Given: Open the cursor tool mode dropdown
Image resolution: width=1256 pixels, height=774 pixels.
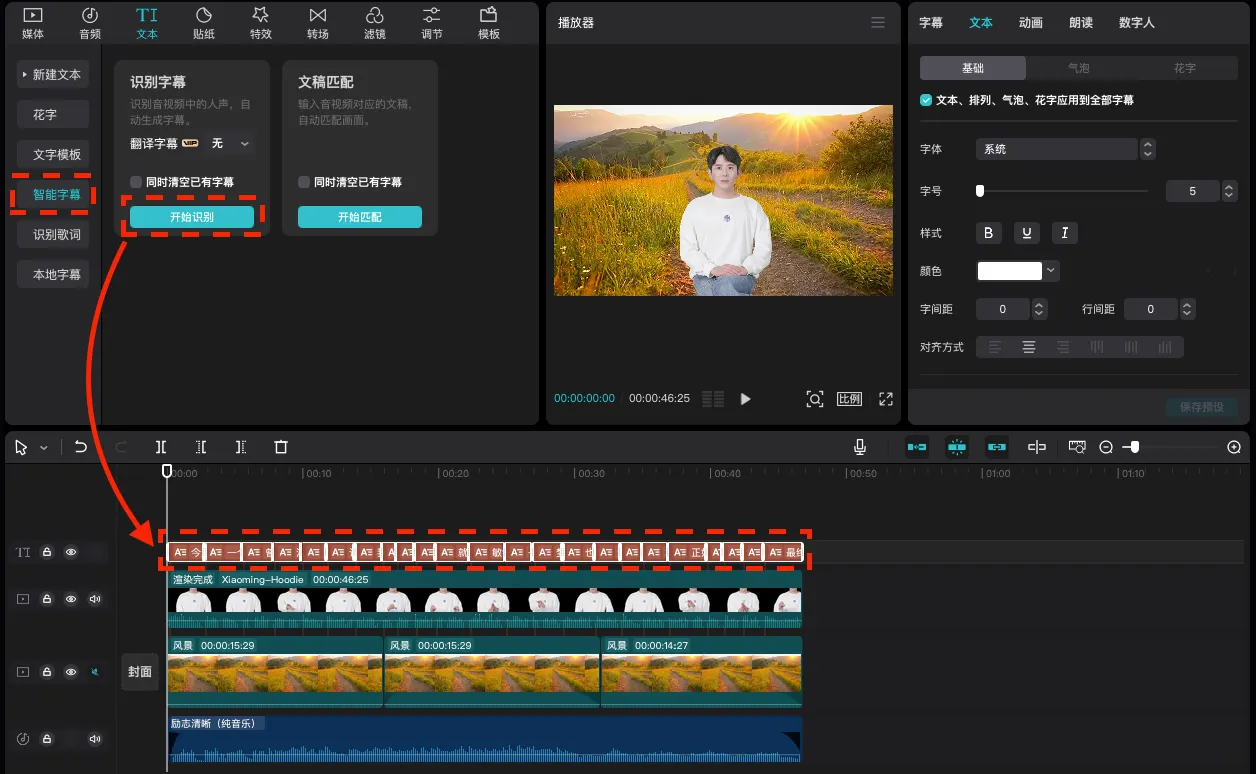Looking at the screenshot, I should 44,448.
